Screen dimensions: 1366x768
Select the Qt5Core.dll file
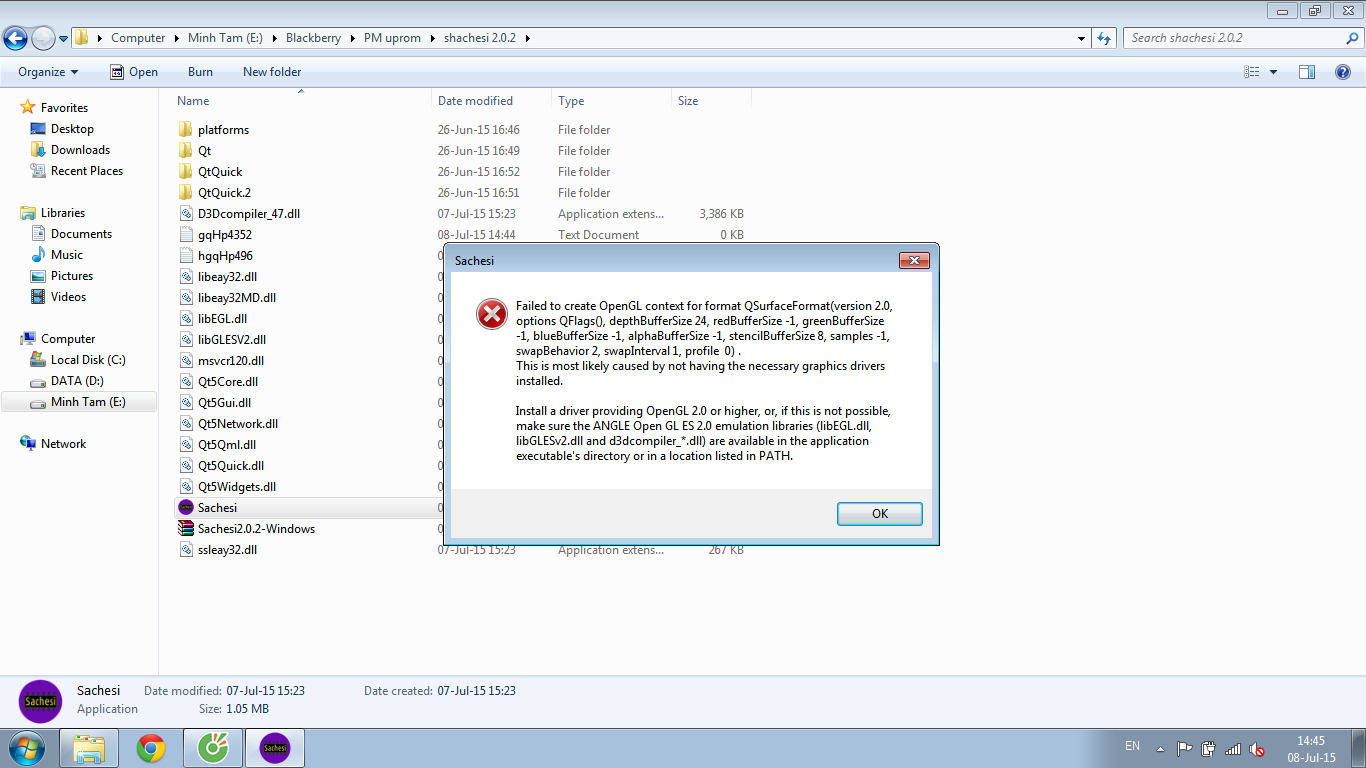tap(228, 382)
